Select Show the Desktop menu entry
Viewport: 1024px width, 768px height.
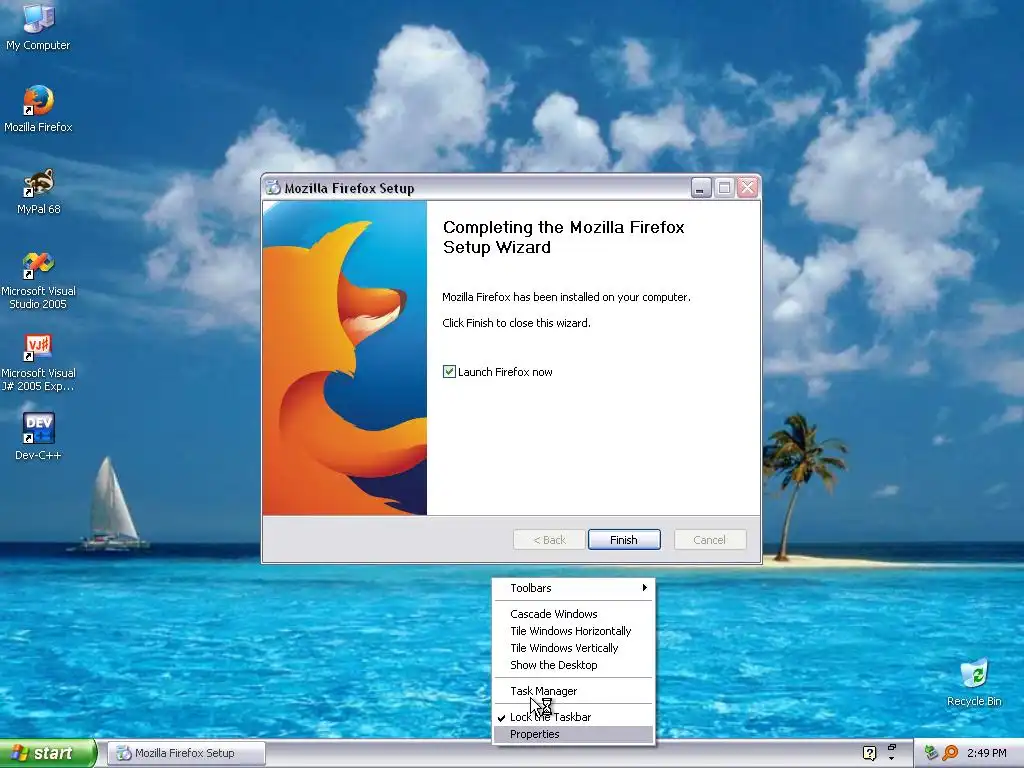(573, 665)
